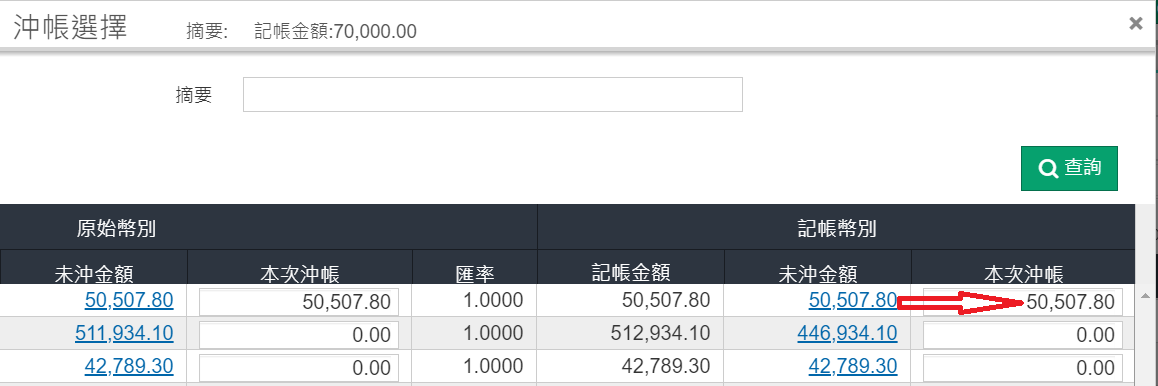The image size is (1158, 386).
Task: Click the 匯率 column header
Action: (475, 274)
